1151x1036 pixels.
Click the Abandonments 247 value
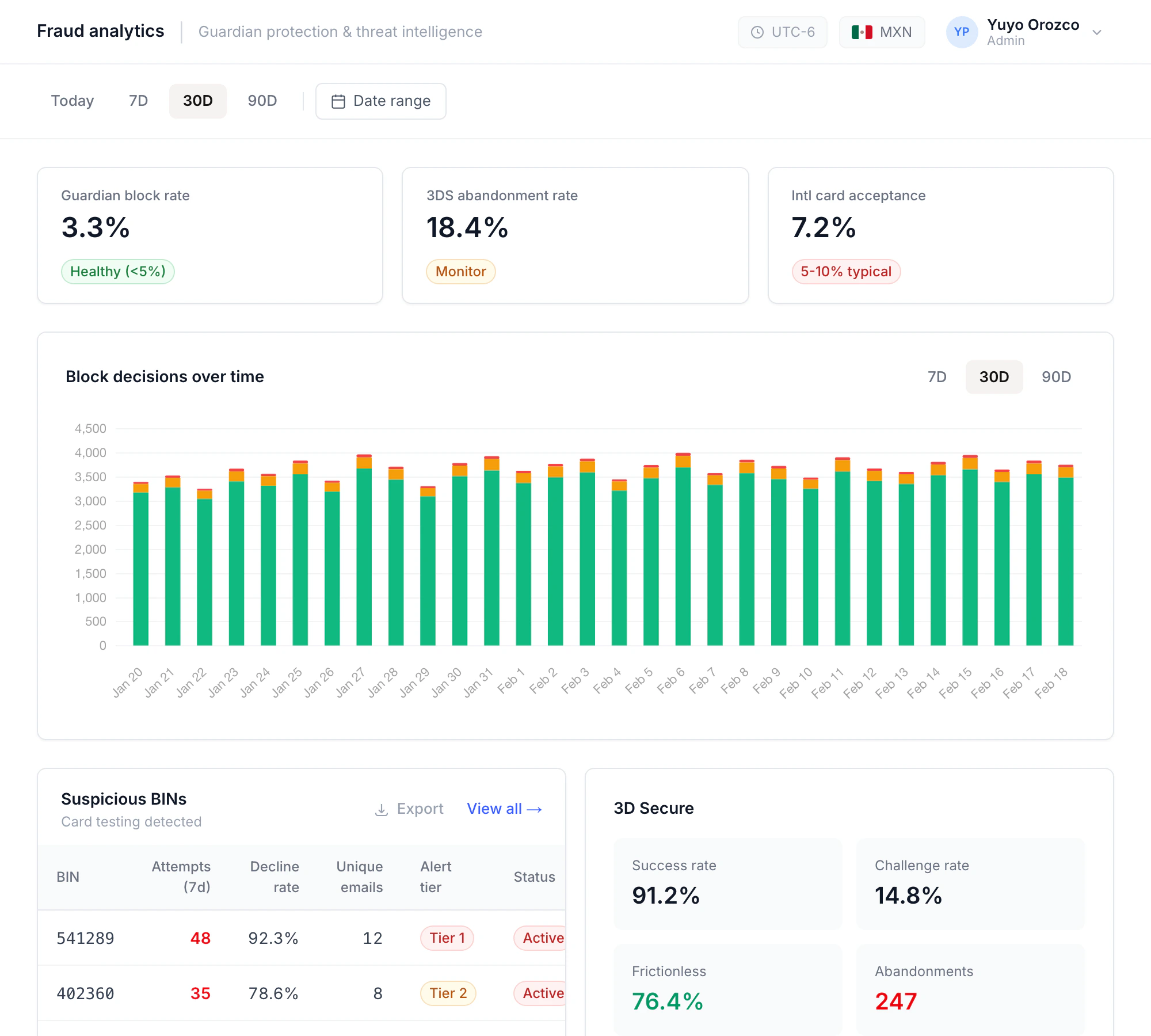tap(895, 1001)
